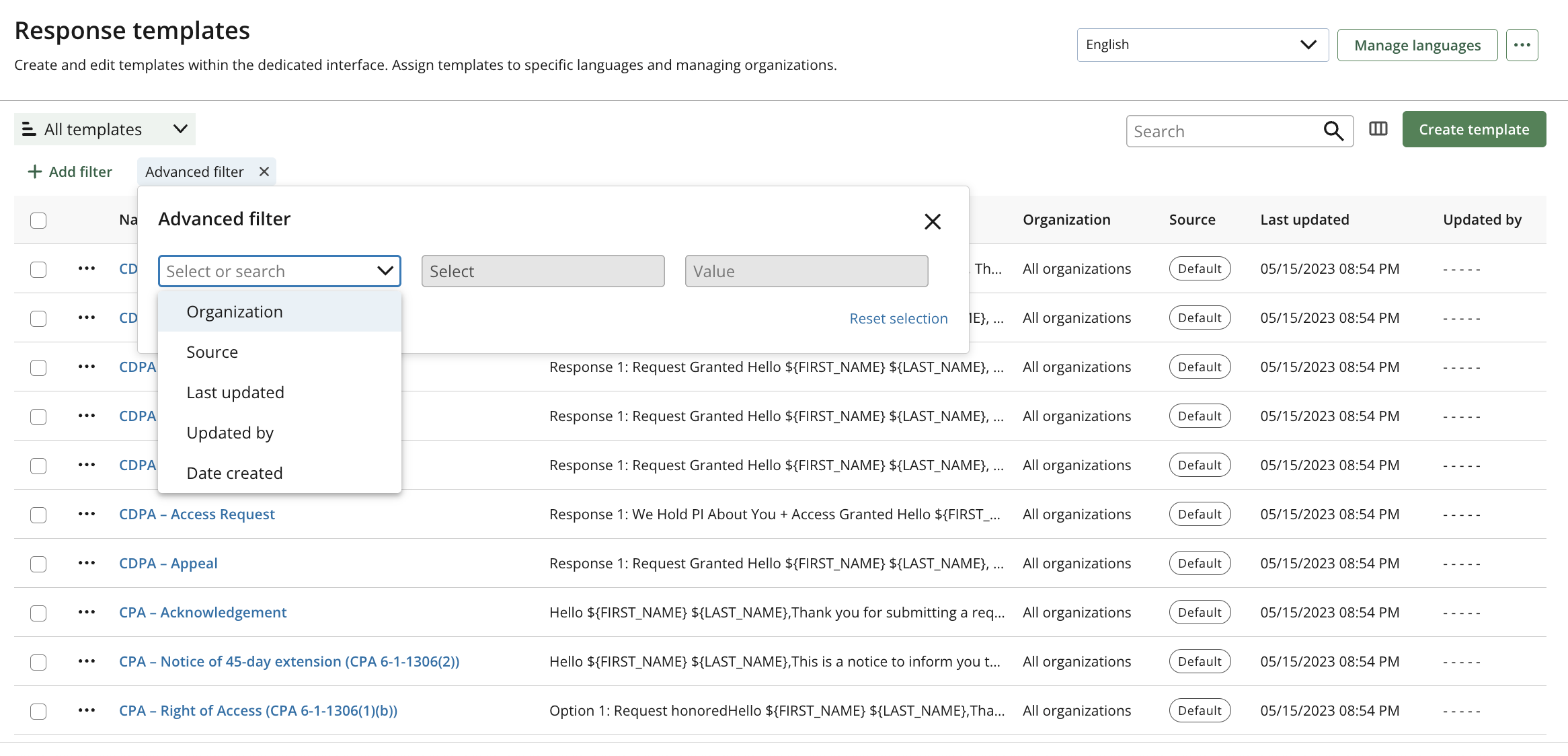This screenshot has width=1568, height=756.
Task: Open the column chooser icon
Action: click(1378, 129)
